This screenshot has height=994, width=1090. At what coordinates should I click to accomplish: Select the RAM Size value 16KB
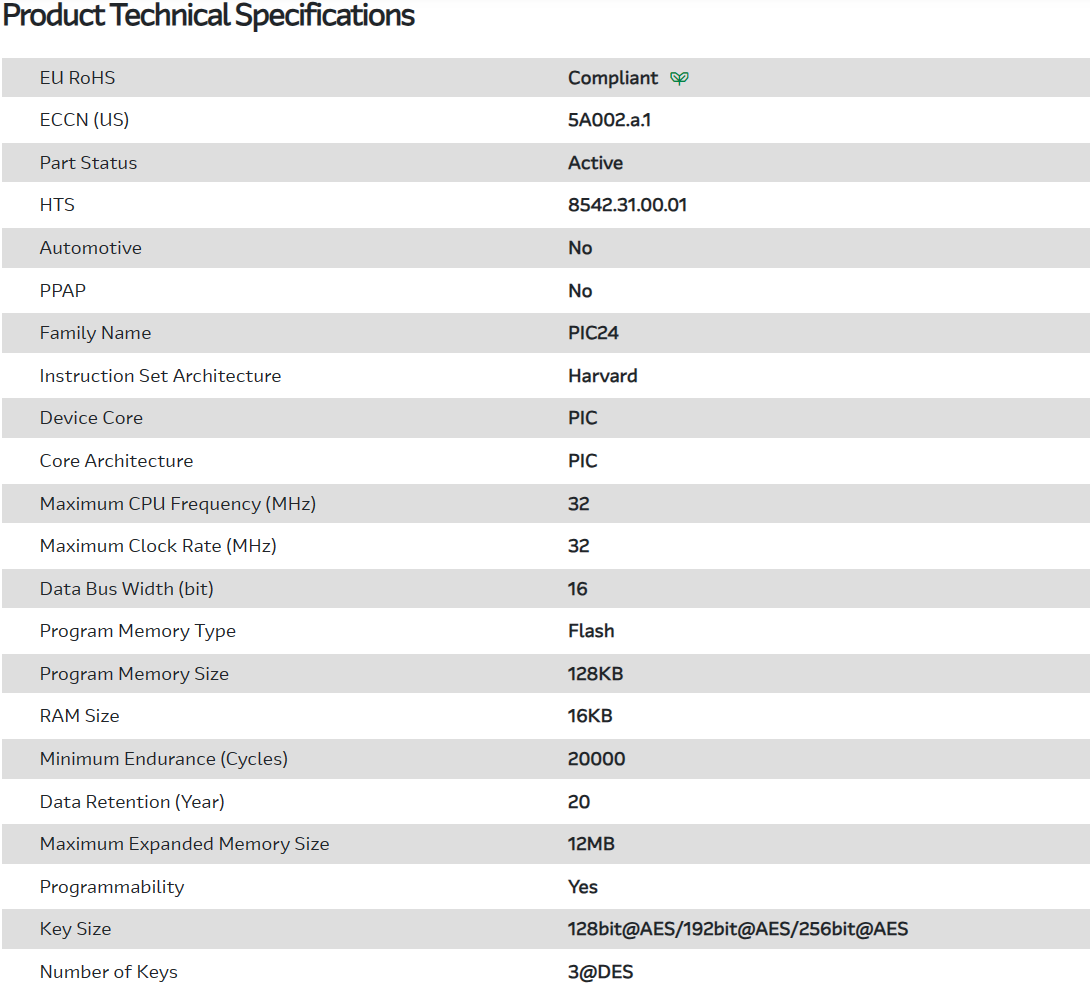590,716
